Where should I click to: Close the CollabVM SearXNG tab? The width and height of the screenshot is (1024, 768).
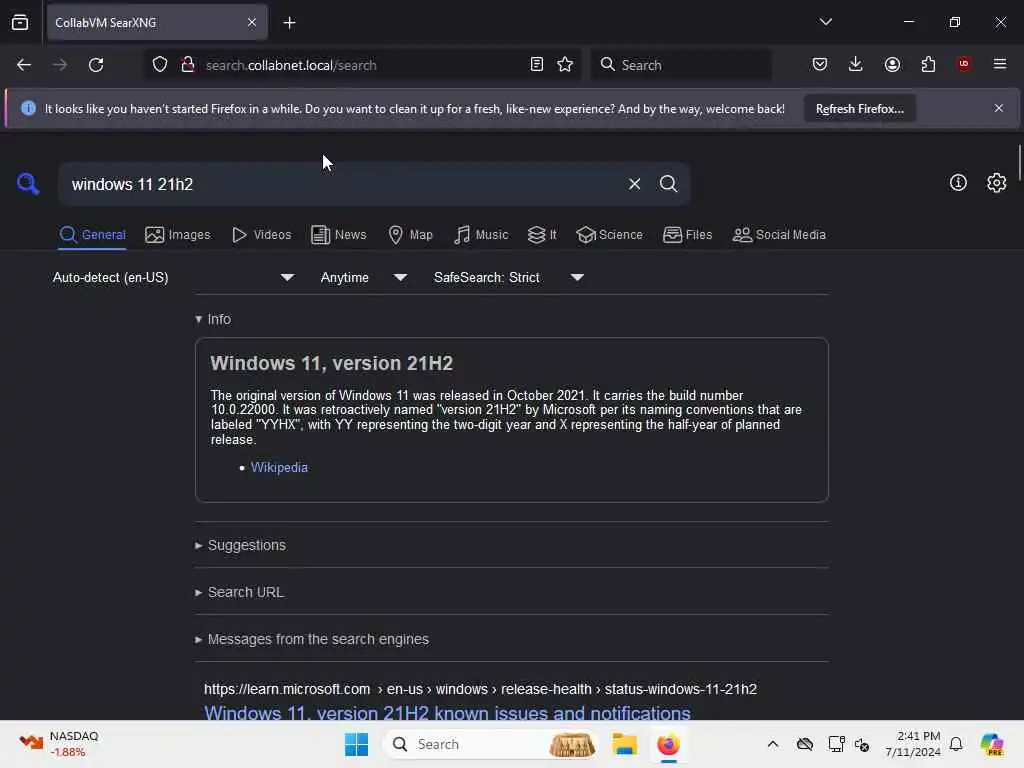(x=251, y=22)
